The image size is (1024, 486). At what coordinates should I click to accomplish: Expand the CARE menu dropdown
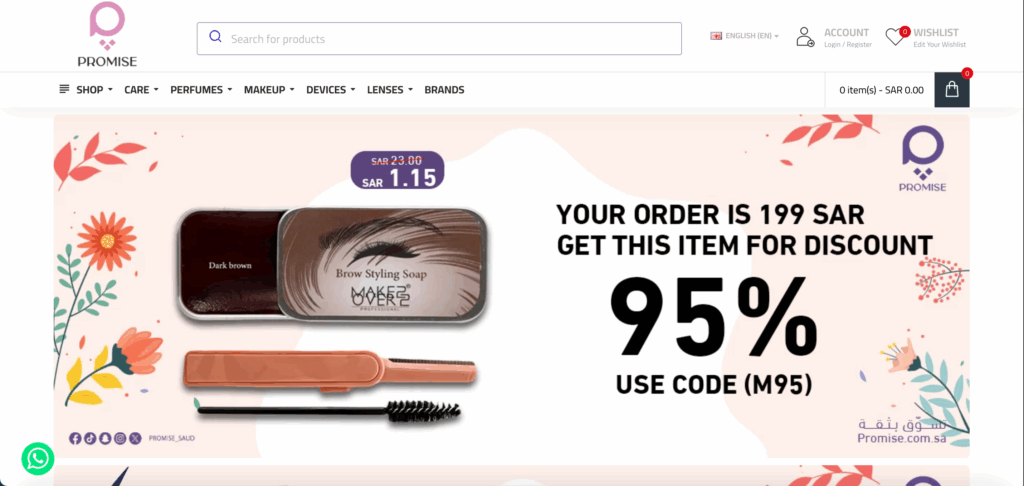point(141,90)
